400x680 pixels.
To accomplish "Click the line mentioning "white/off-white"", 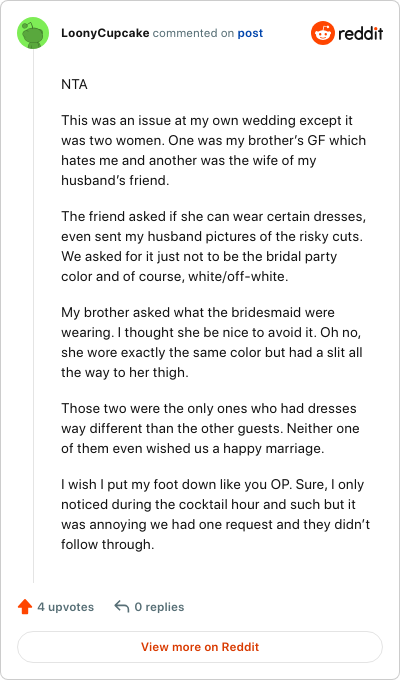I will click(x=174, y=276).
